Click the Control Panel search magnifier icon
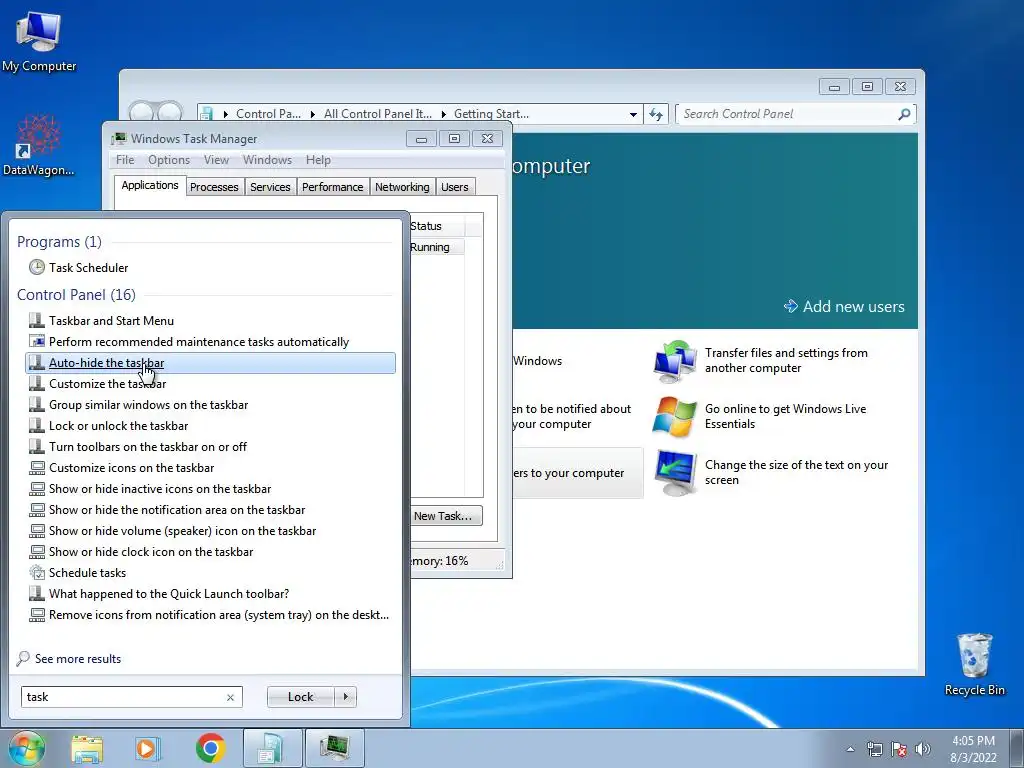This screenshot has height=768, width=1024. tap(904, 114)
